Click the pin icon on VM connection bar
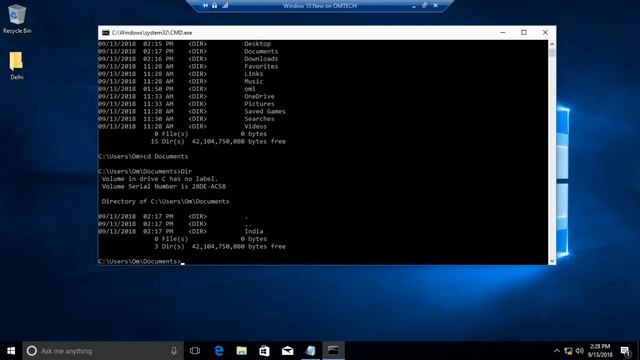The width and height of the screenshot is (640, 360). pyautogui.click(x=205, y=5)
